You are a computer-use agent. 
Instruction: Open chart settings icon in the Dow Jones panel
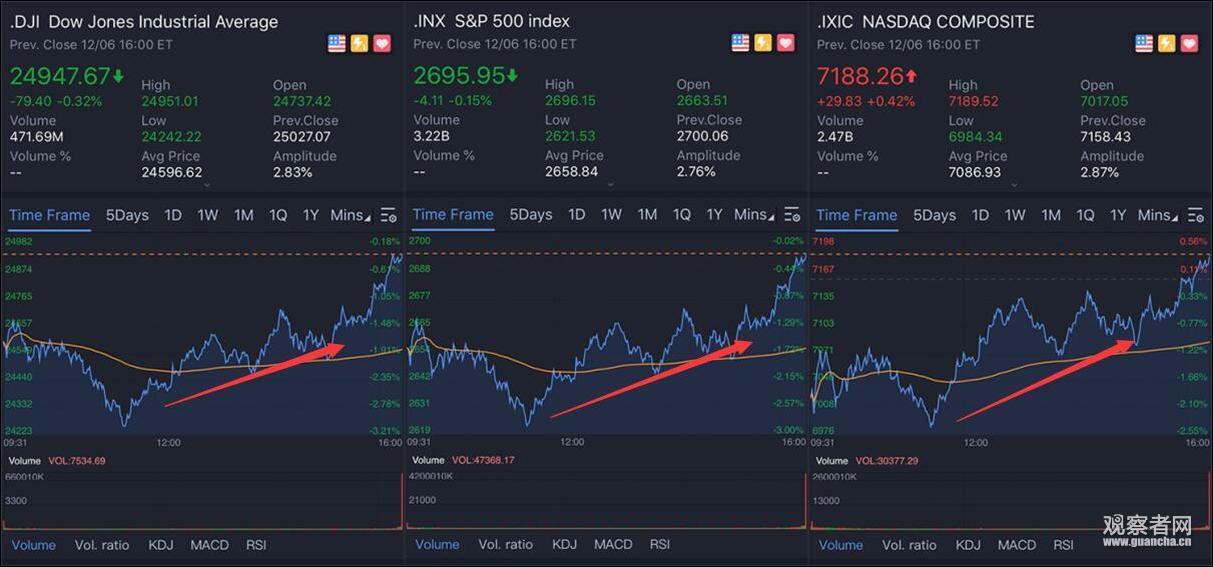pos(388,216)
